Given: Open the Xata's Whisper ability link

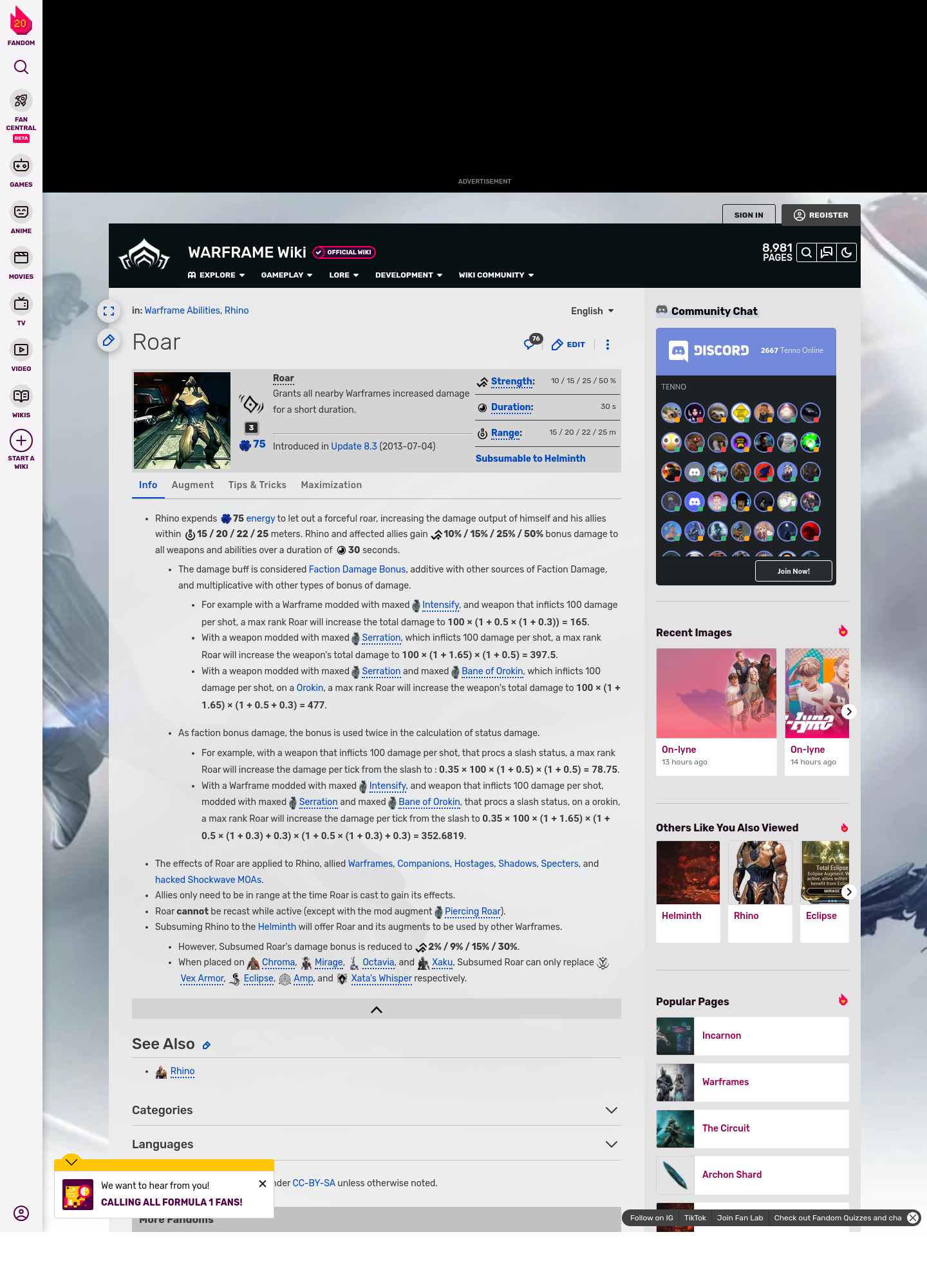Looking at the screenshot, I should (x=381, y=978).
